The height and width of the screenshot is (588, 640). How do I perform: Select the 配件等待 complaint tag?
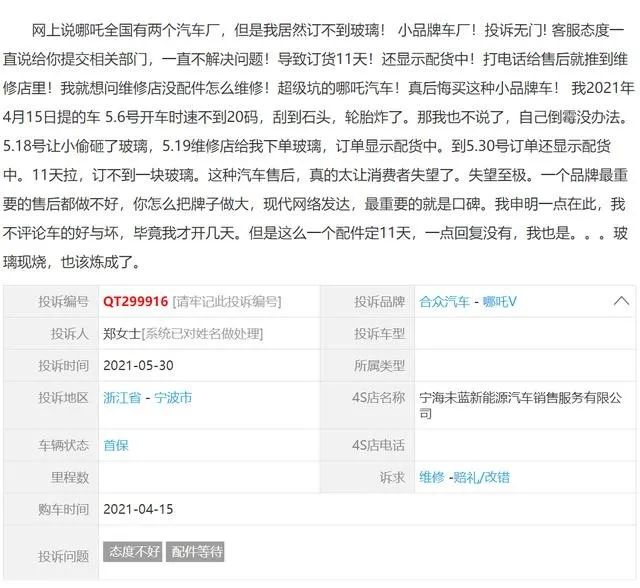[195, 552]
